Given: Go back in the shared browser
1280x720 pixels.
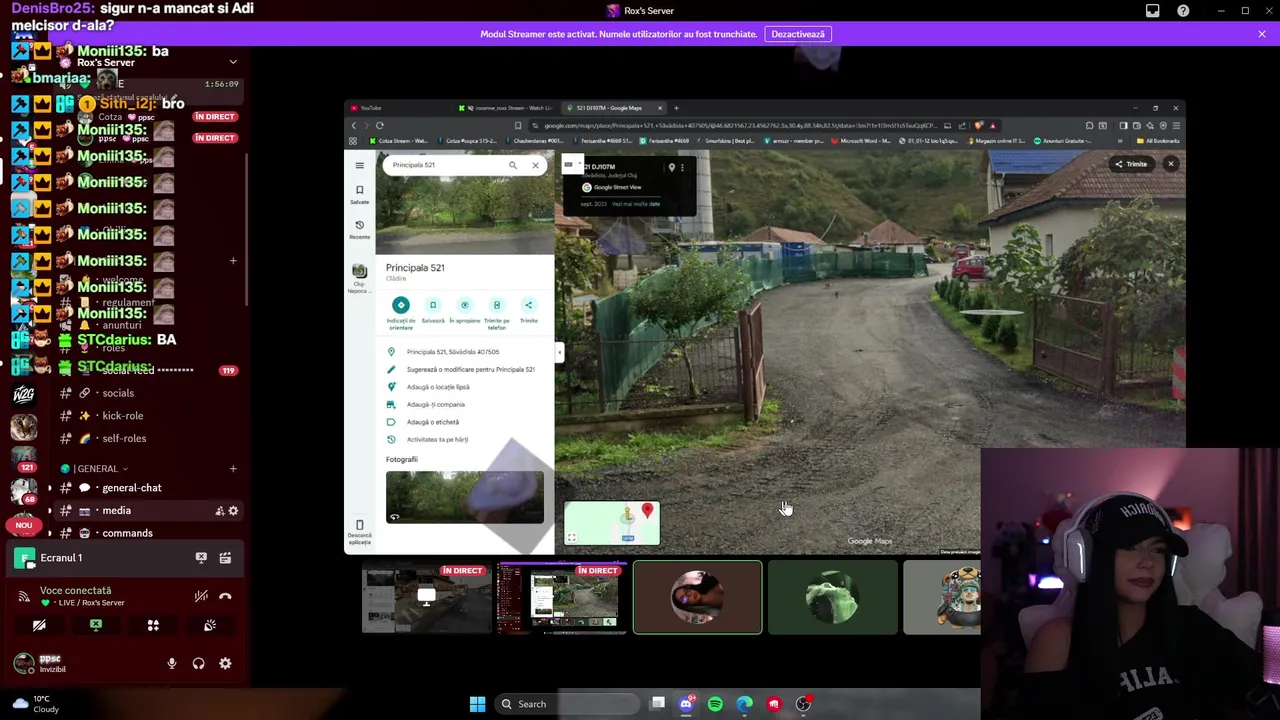Looking at the screenshot, I should tap(353, 126).
